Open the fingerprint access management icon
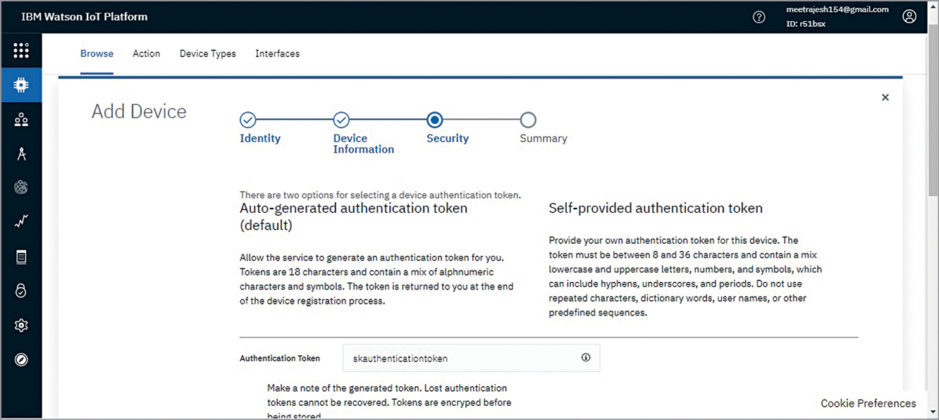 click(21, 188)
